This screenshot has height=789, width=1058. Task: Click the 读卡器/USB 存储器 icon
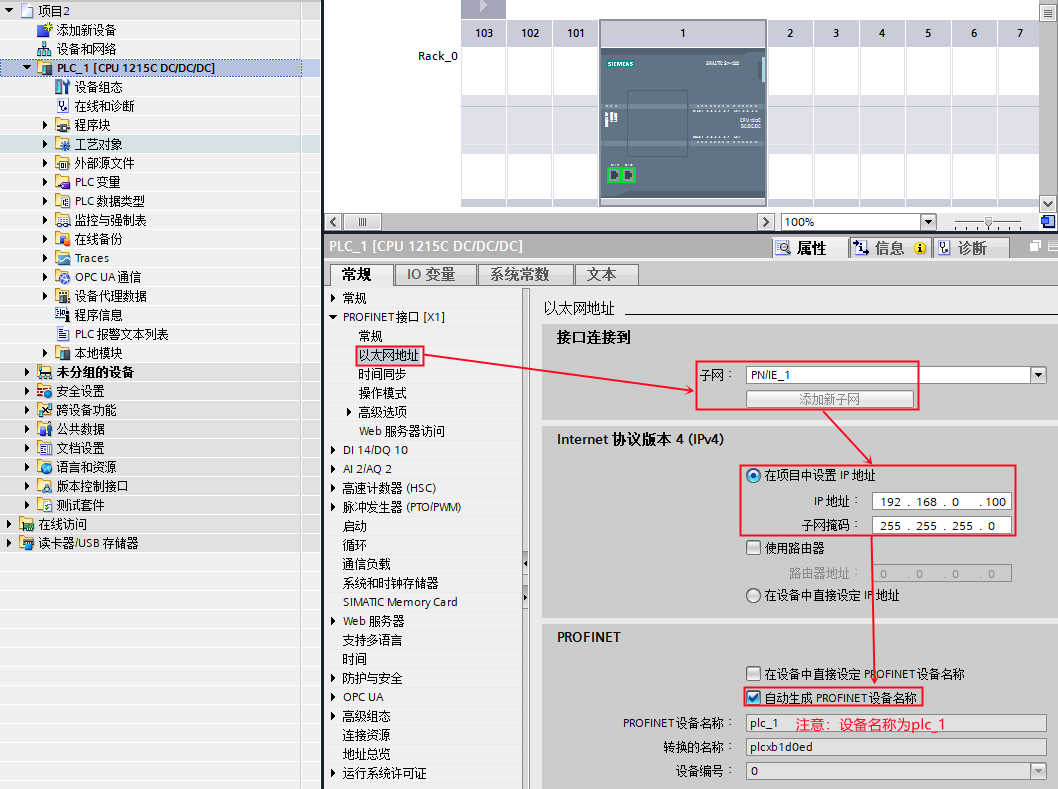[27, 543]
